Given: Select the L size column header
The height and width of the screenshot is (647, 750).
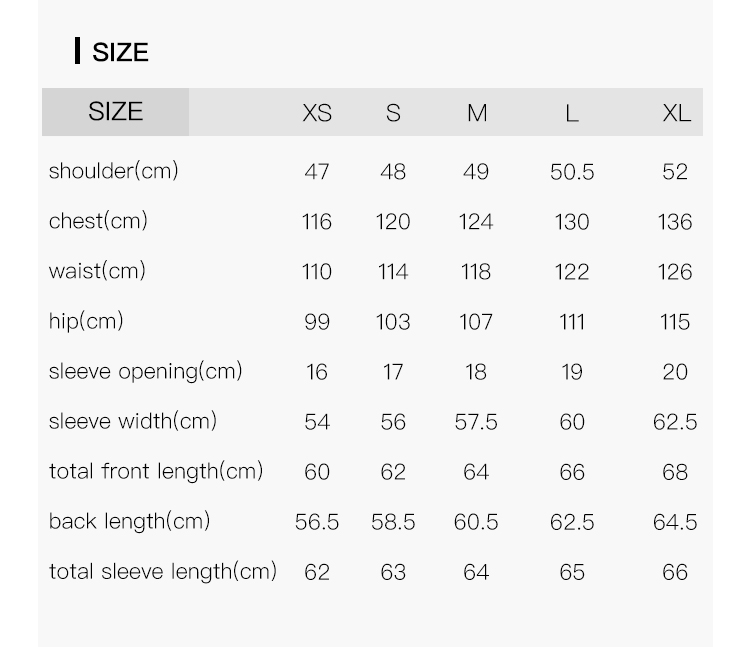Looking at the screenshot, I should tap(571, 113).
